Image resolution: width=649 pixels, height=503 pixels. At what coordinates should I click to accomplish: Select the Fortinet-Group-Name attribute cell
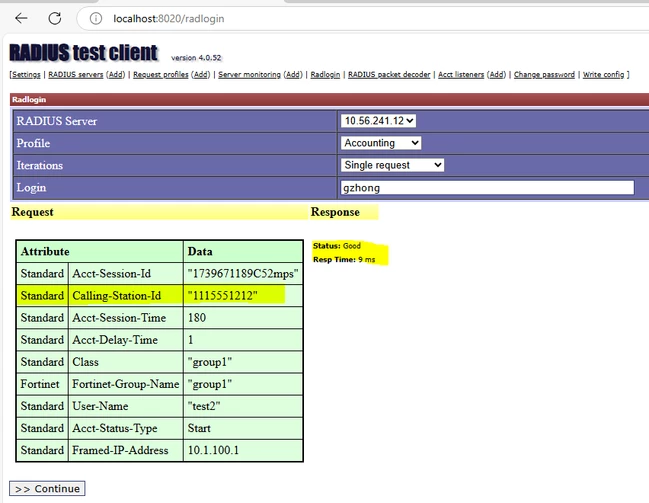(126, 384)
